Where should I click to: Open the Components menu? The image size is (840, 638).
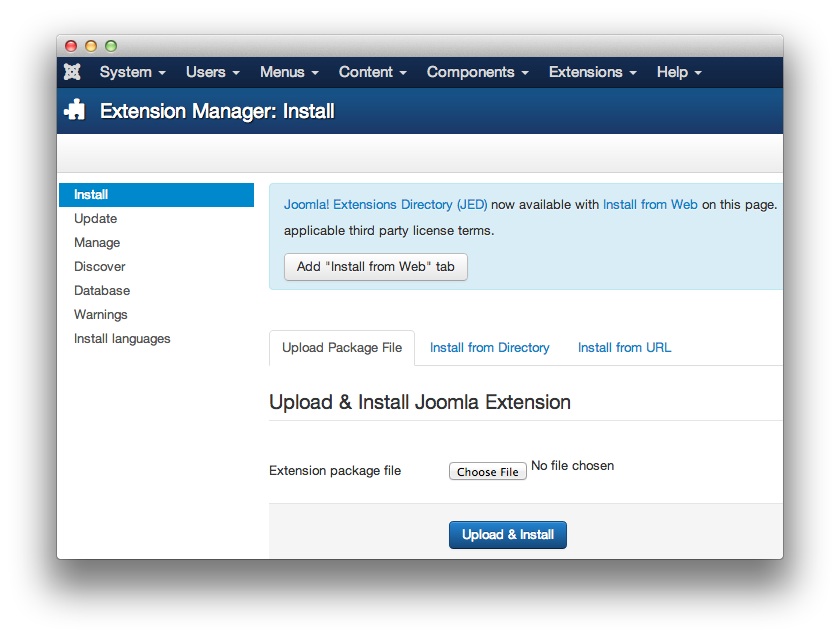point(477,72)
